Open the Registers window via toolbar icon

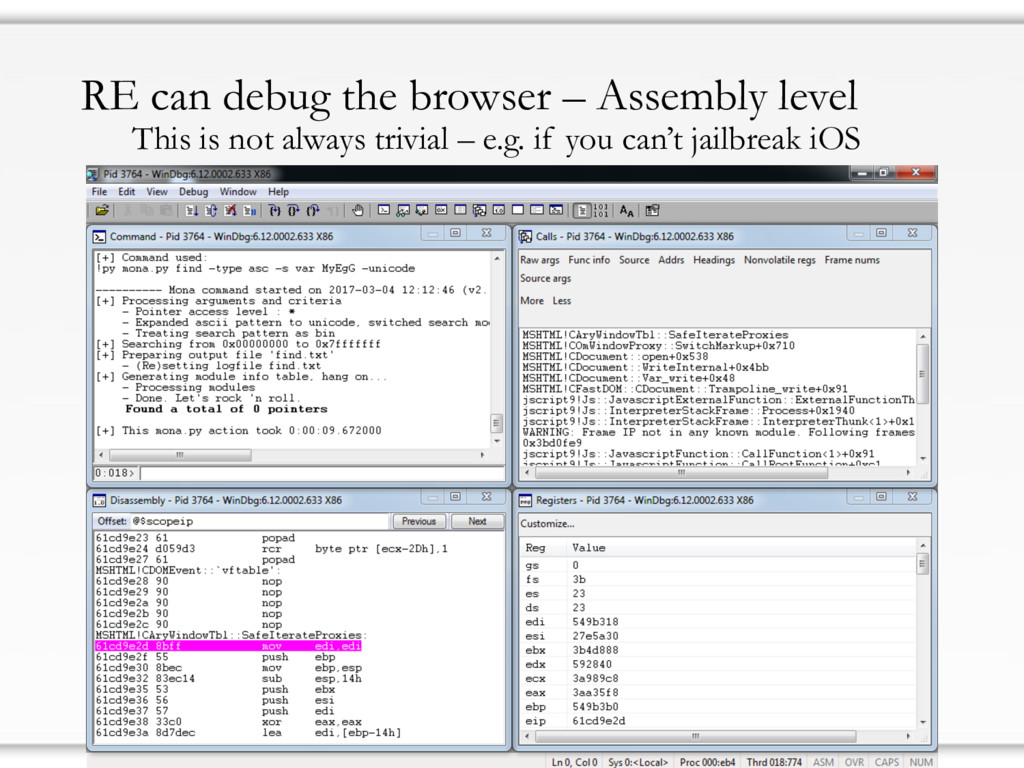[441, 210]
